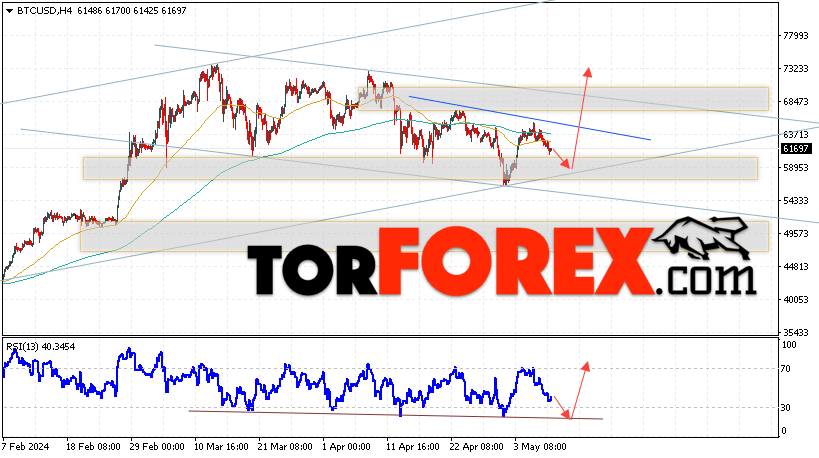Click the 54333 price axis label

coord(795,201)
